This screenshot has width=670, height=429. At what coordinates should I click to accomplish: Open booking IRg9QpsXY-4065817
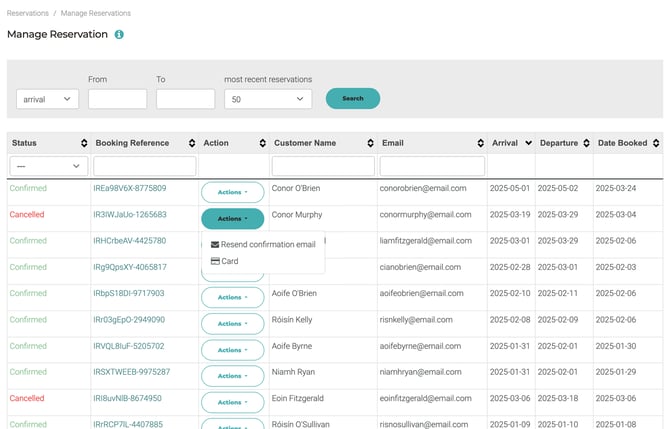pyautogui.click(x=130, y=267)
